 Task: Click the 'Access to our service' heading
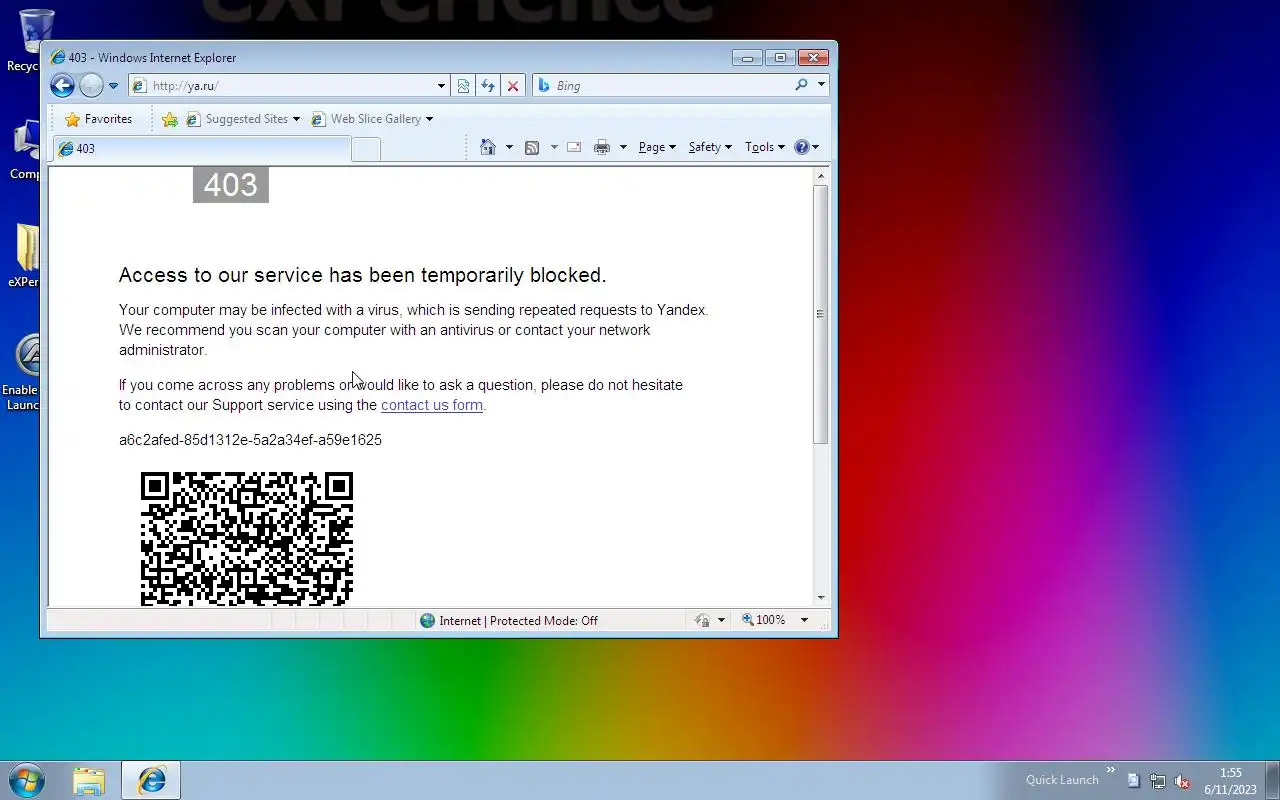(362, 275)
